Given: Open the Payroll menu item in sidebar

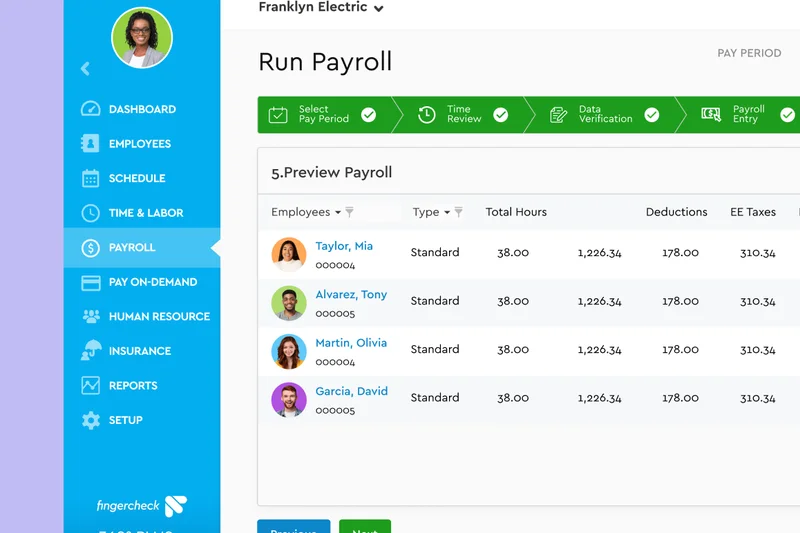Looking at the screenshot, I should point(132,247).
